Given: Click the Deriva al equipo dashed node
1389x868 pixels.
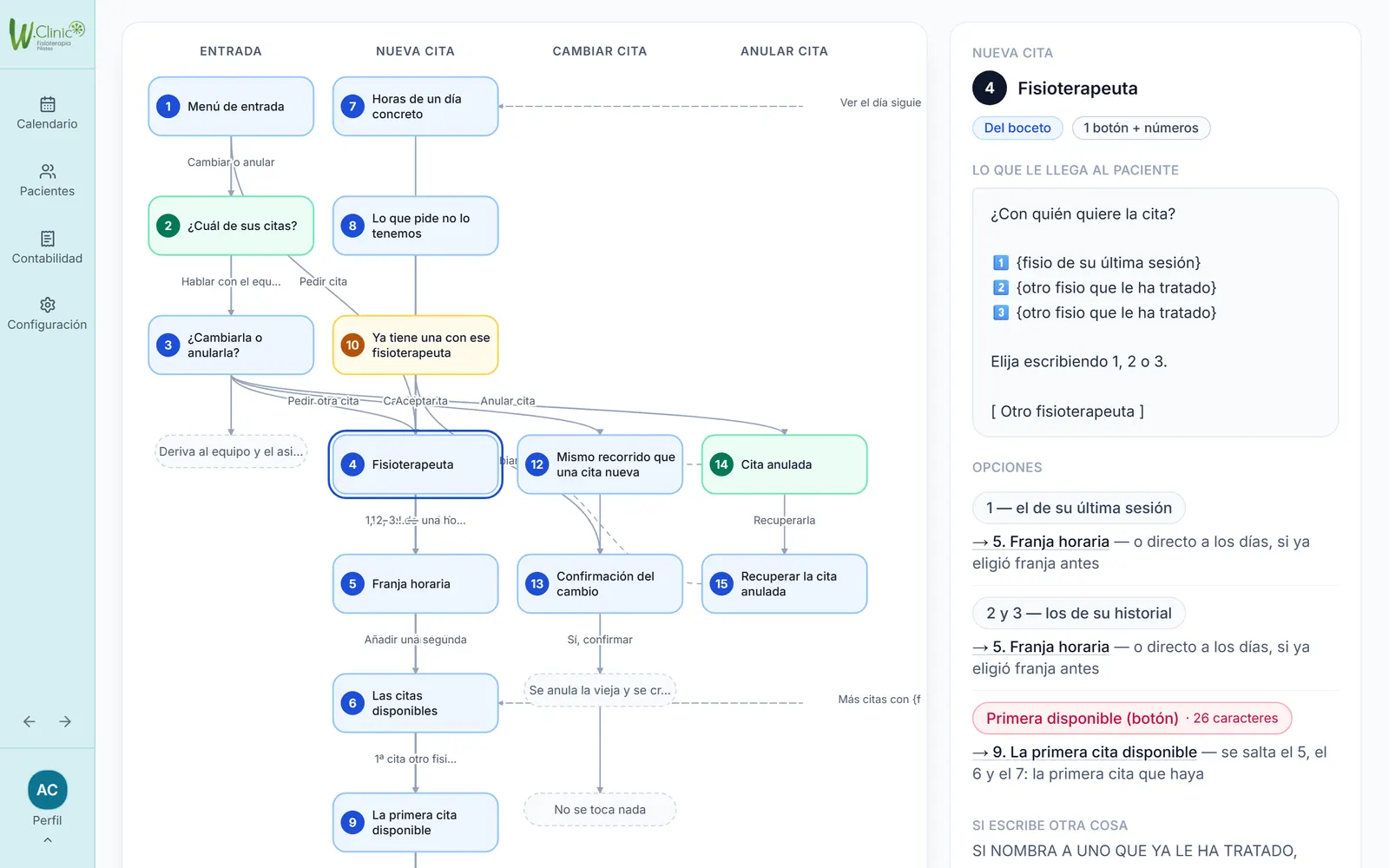Looking at the screenshot, I should coord(231,451).
